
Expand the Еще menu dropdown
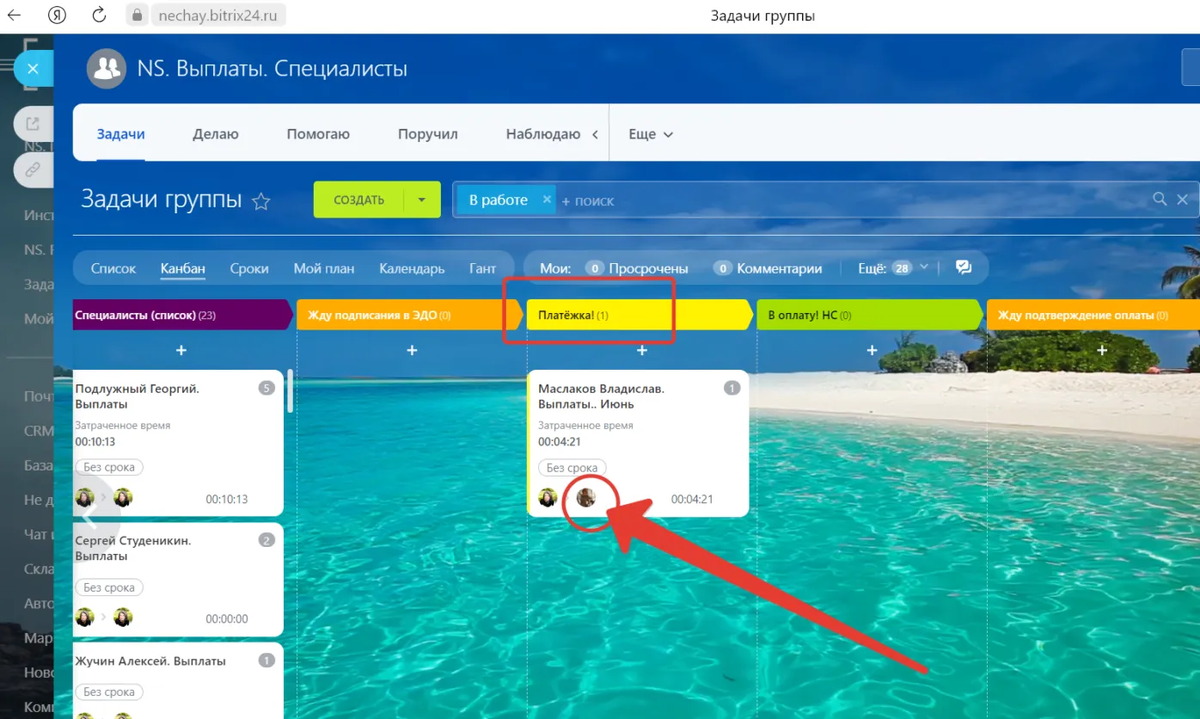click(x=650, y=134)
